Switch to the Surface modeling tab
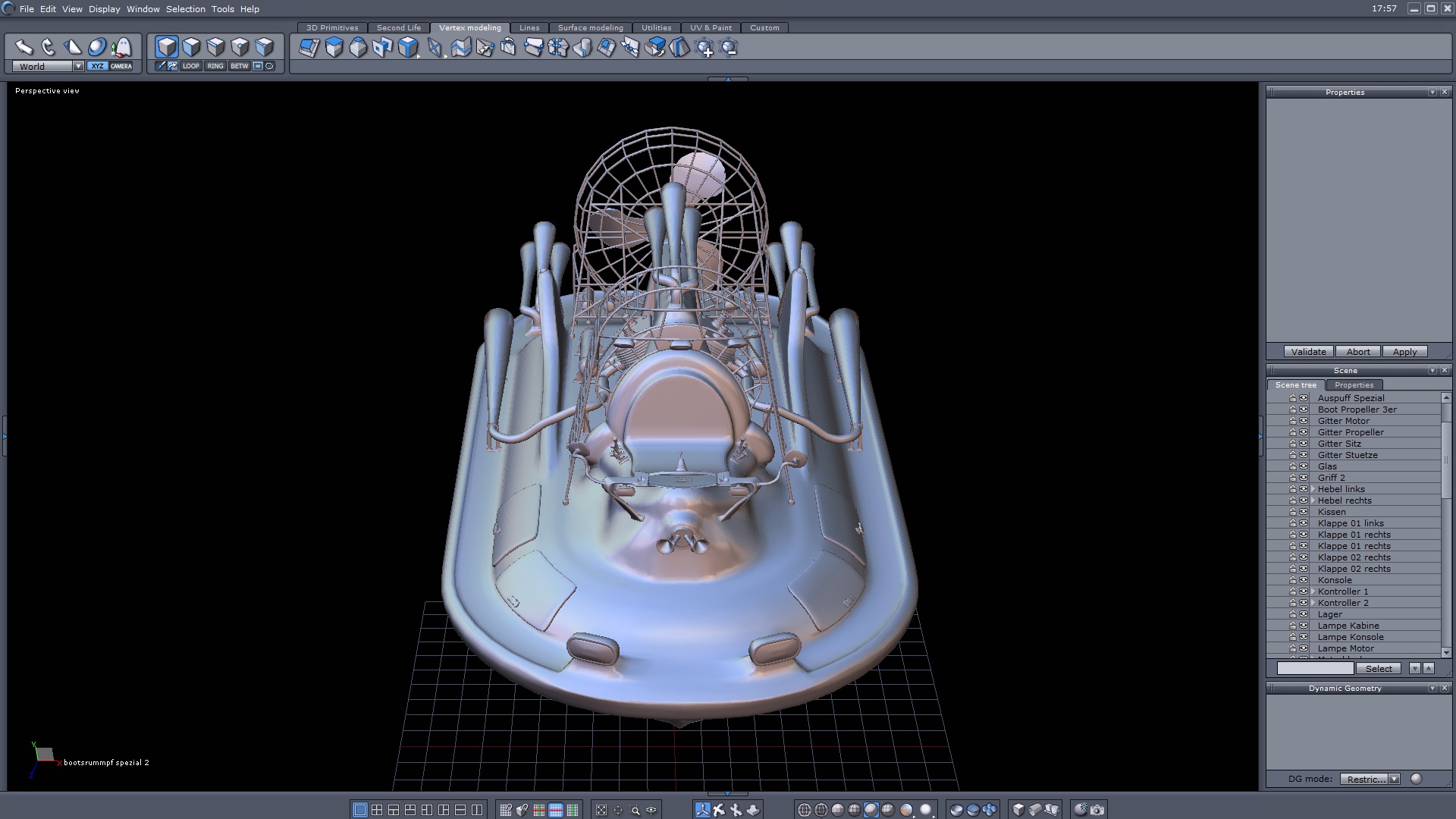The height and width of the screenshot is (819, 1456). [590, 27]
